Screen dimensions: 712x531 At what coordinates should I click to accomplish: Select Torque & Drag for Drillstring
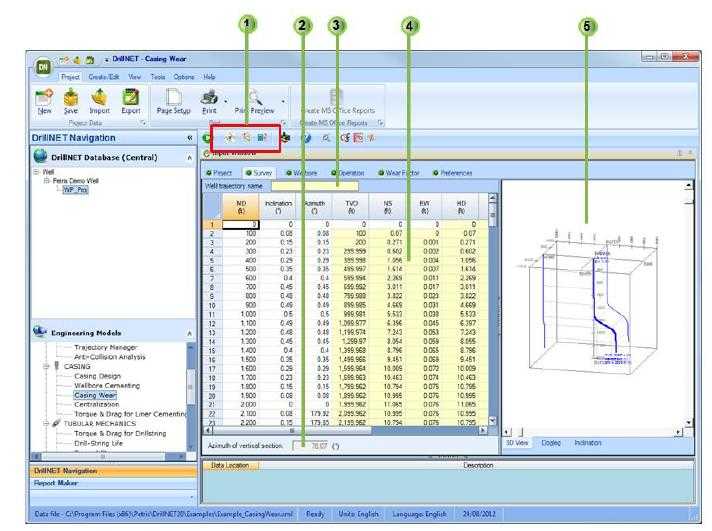tap(120, 433)
